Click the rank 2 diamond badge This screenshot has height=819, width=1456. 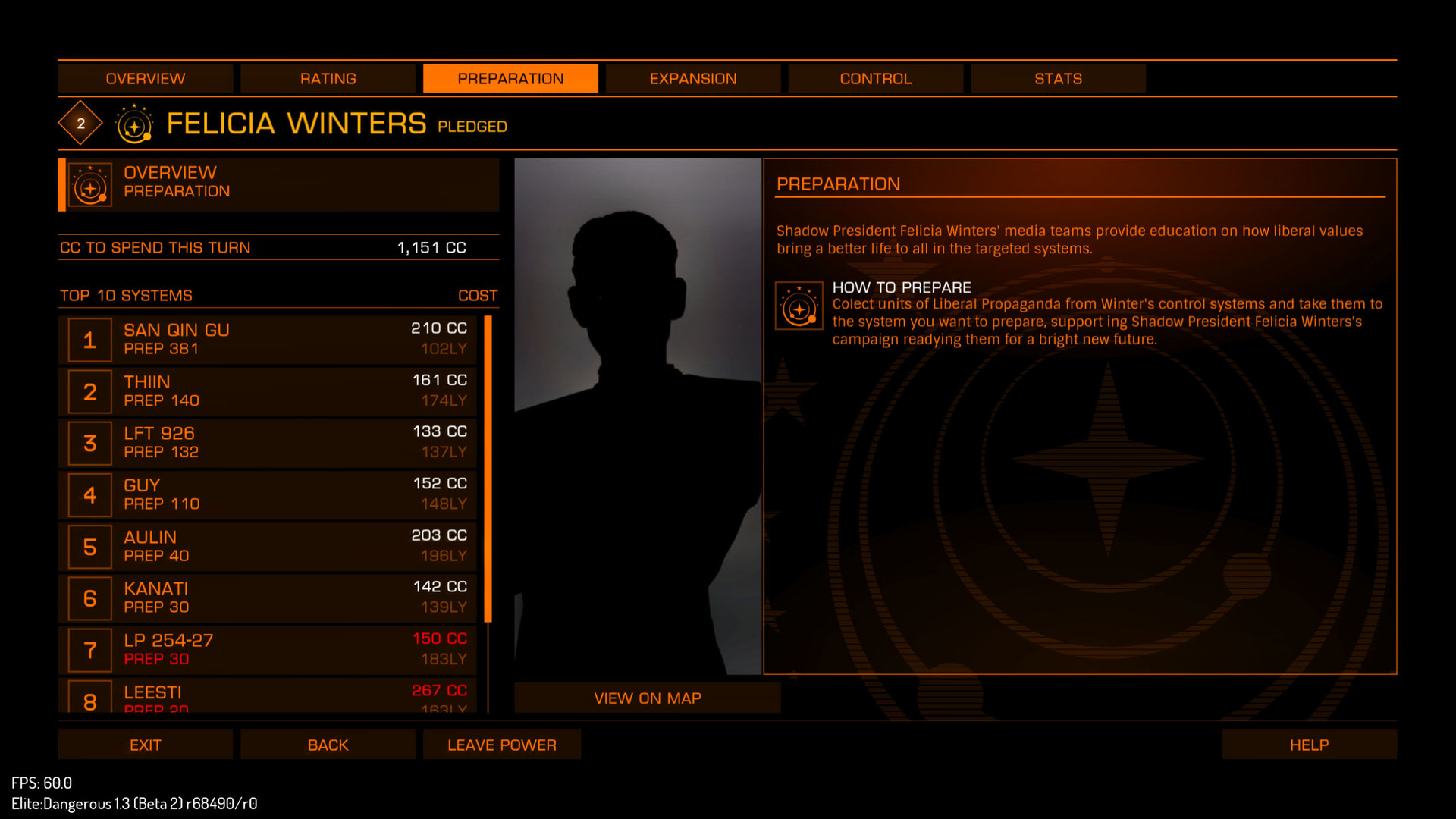pos(80,123)
